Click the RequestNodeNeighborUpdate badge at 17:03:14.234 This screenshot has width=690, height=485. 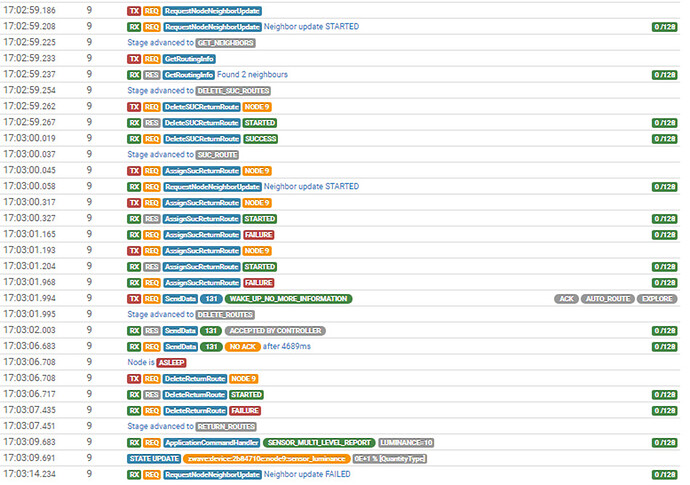click(x=212, y=474)
